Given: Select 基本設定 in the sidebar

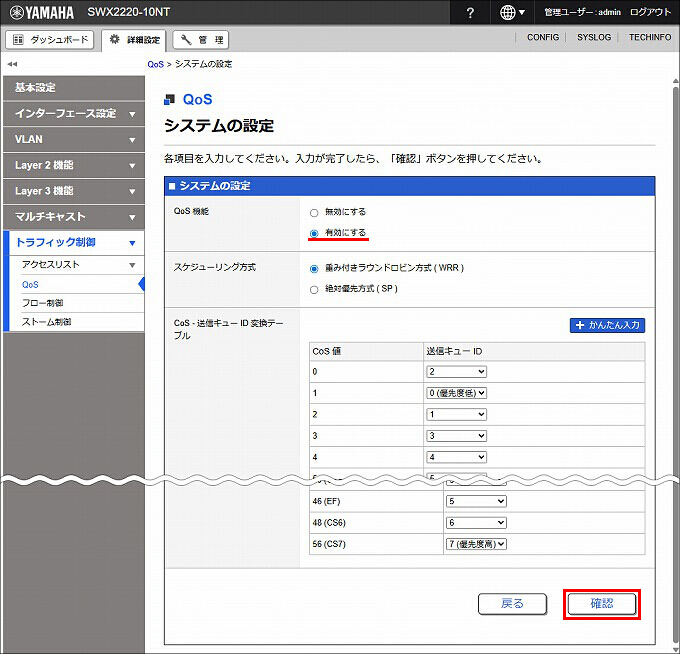Looking at the screenshot, I should [x=74, y=88].
